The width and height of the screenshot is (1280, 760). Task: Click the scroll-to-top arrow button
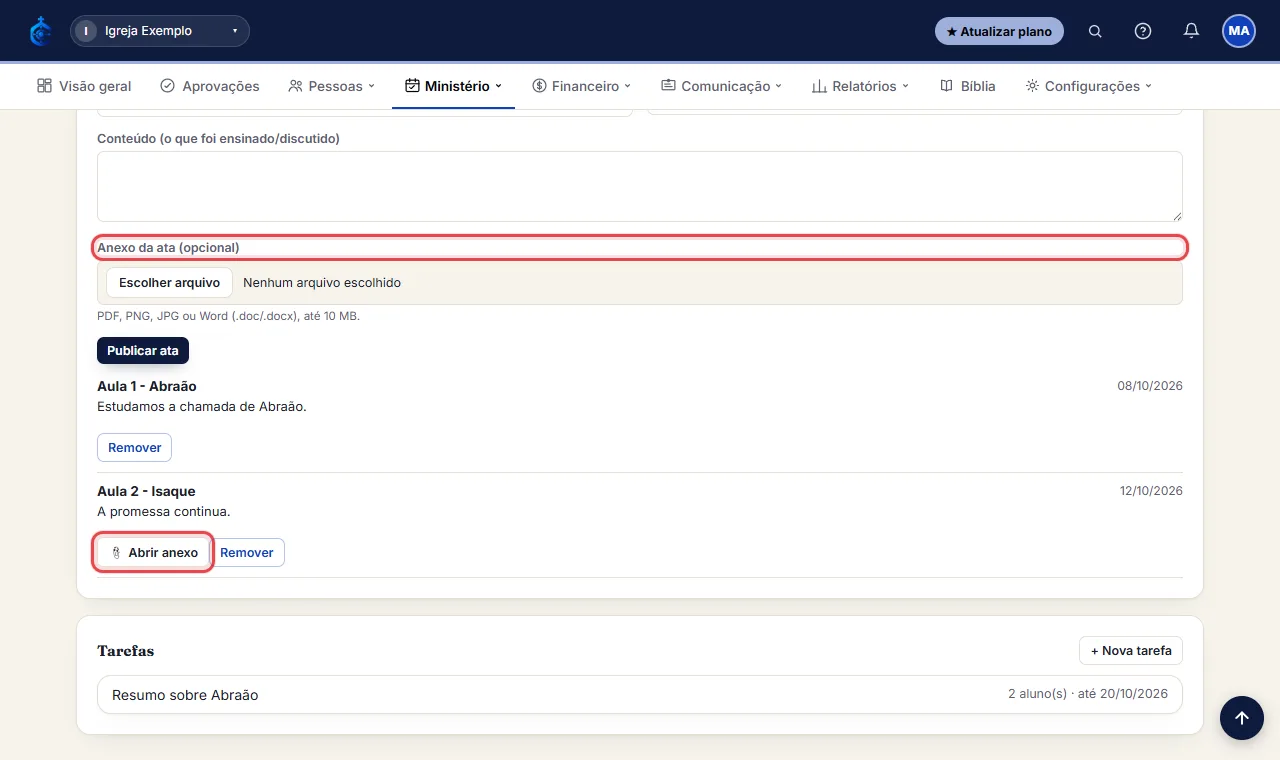pyautogui.click(x=1241, y=717)
